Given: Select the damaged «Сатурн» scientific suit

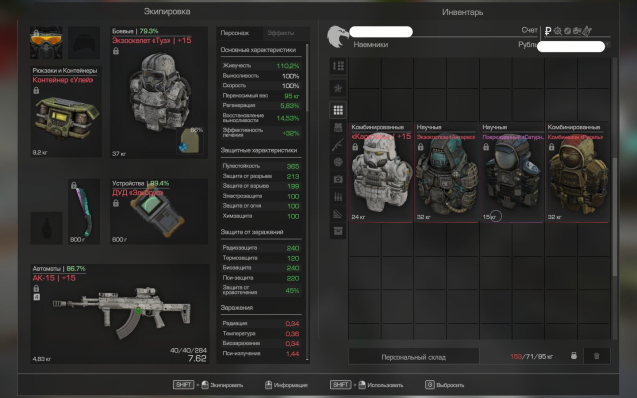Looking at the screenshot, I should click(512, 173).
